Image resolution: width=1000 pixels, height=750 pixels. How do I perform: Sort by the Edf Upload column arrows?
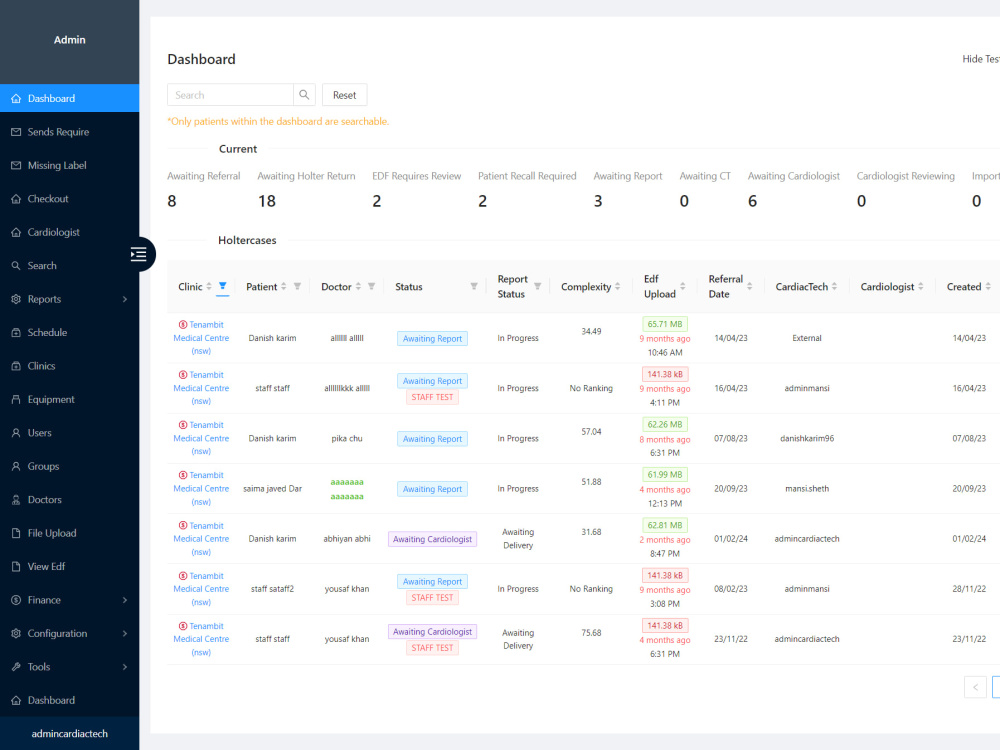pyautogui.click(x=683, y=286)
